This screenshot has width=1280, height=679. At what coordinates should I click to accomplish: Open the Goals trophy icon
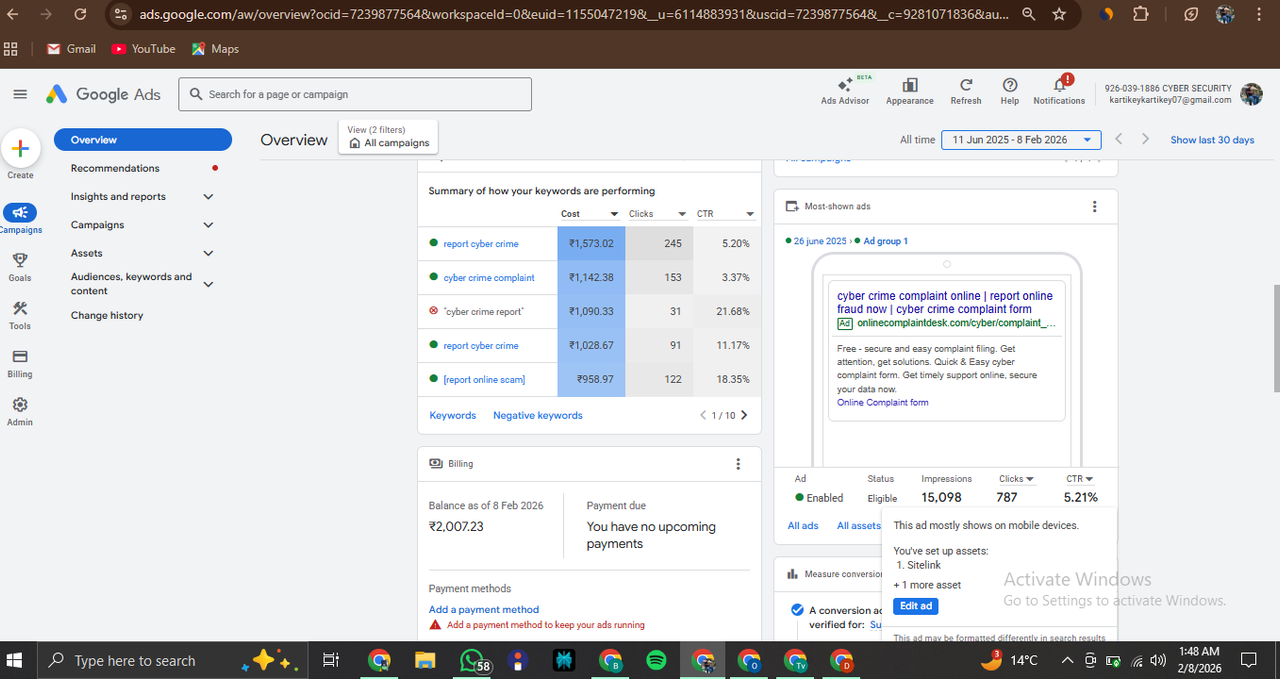coord(20,260)
